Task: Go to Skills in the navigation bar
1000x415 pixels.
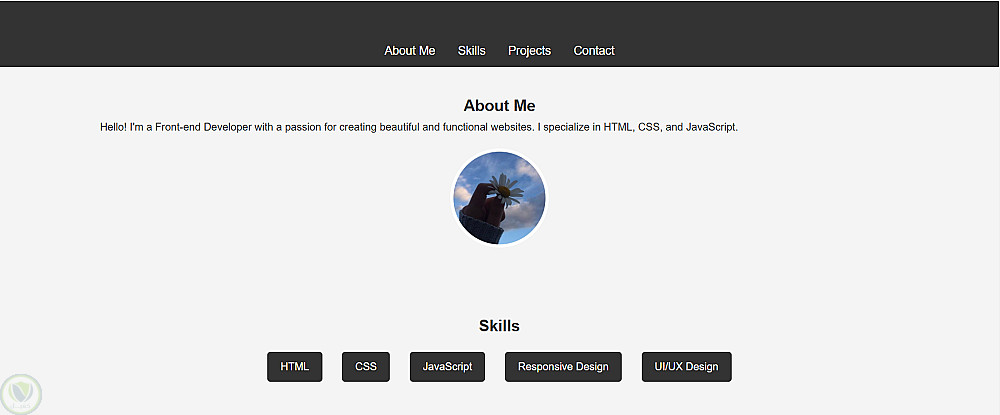Action: click(471, 51)
